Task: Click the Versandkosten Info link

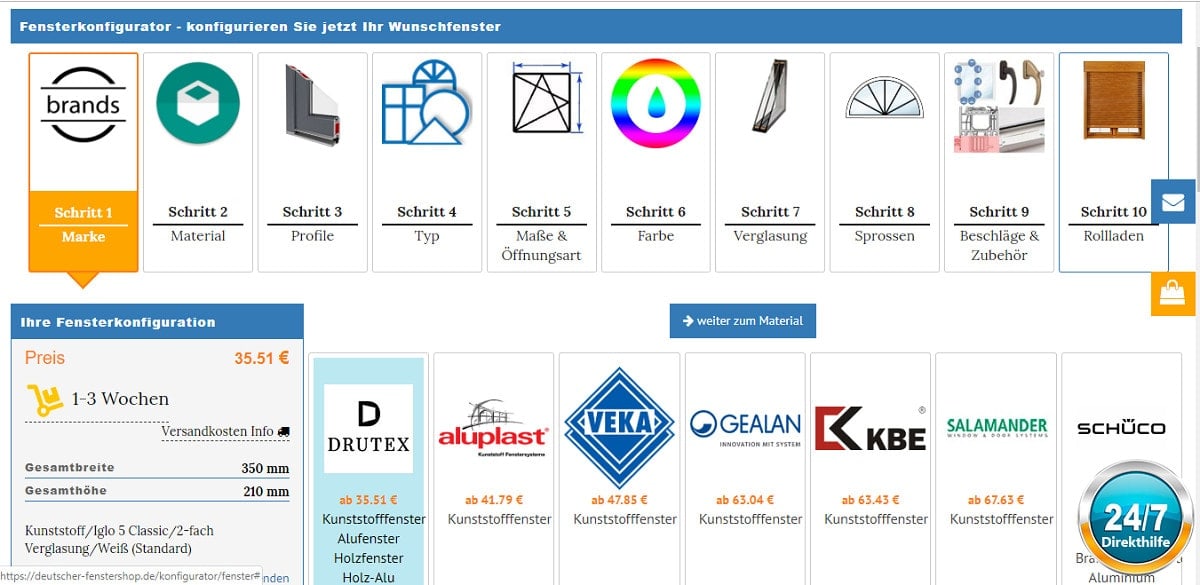Action: tap(217, 431)
